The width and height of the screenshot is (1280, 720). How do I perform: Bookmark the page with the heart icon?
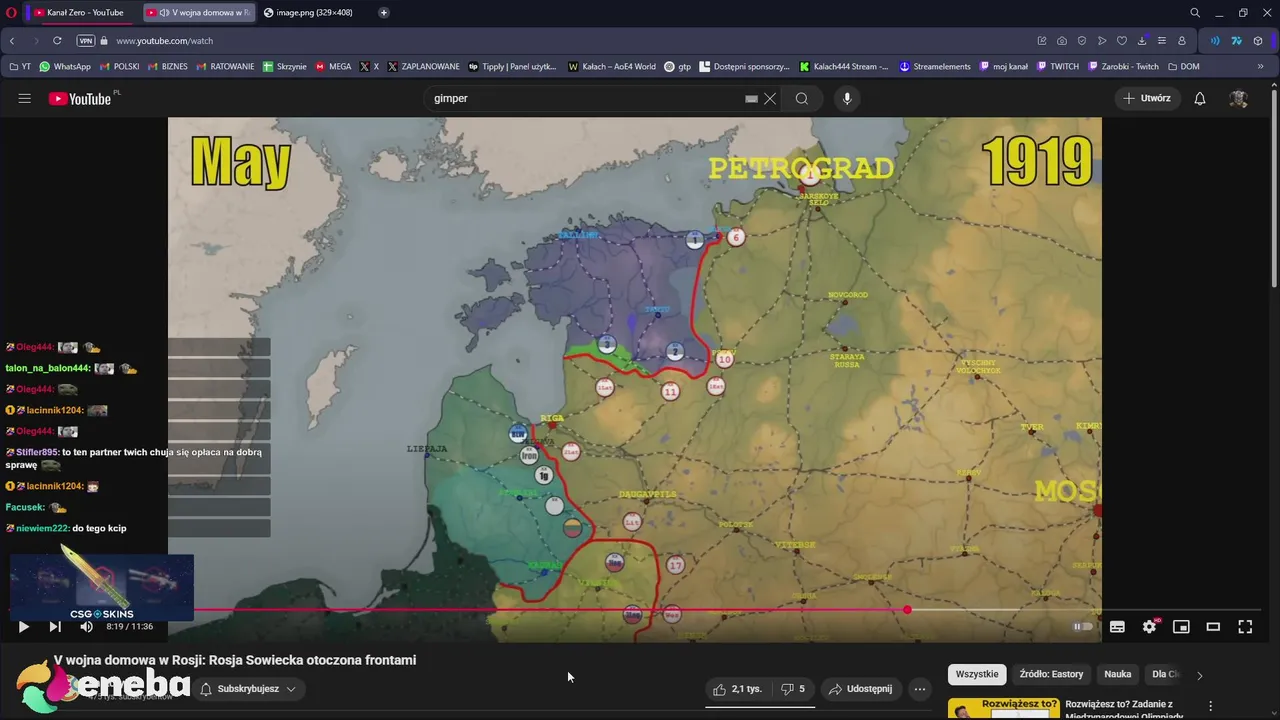pyautogui.click(x=1122, y=41)
